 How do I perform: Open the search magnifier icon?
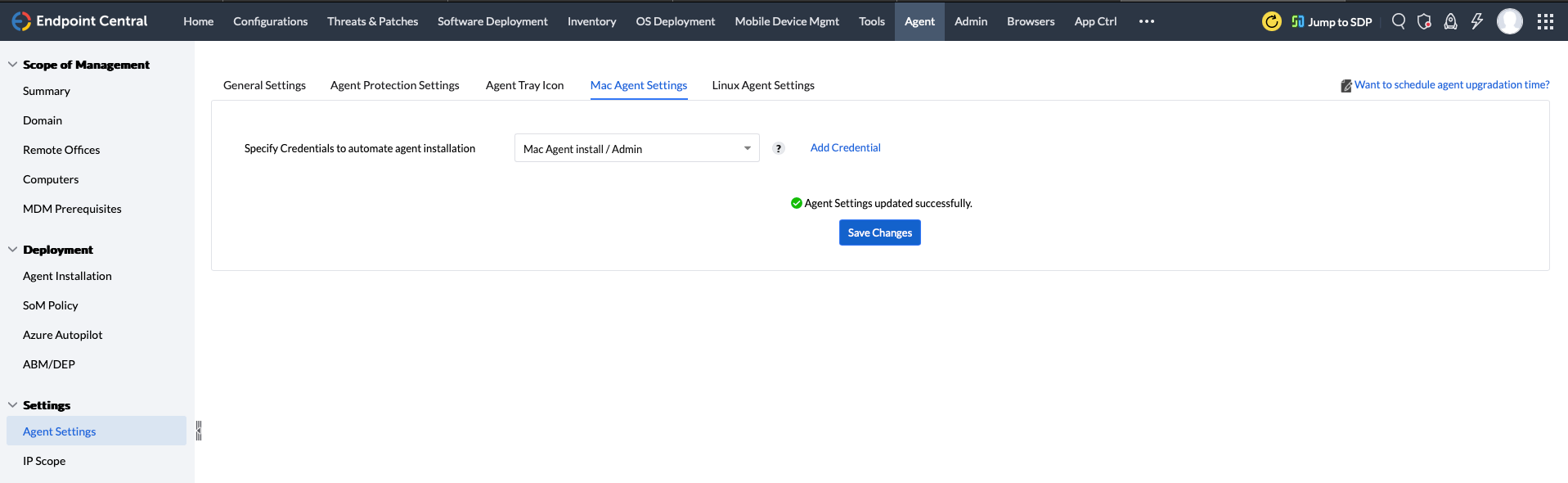click(1399, 21)
